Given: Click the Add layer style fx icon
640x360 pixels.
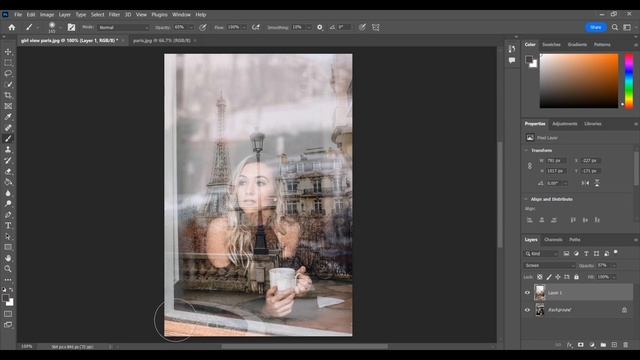Looking at the screenshot, I should pos(570,345).
